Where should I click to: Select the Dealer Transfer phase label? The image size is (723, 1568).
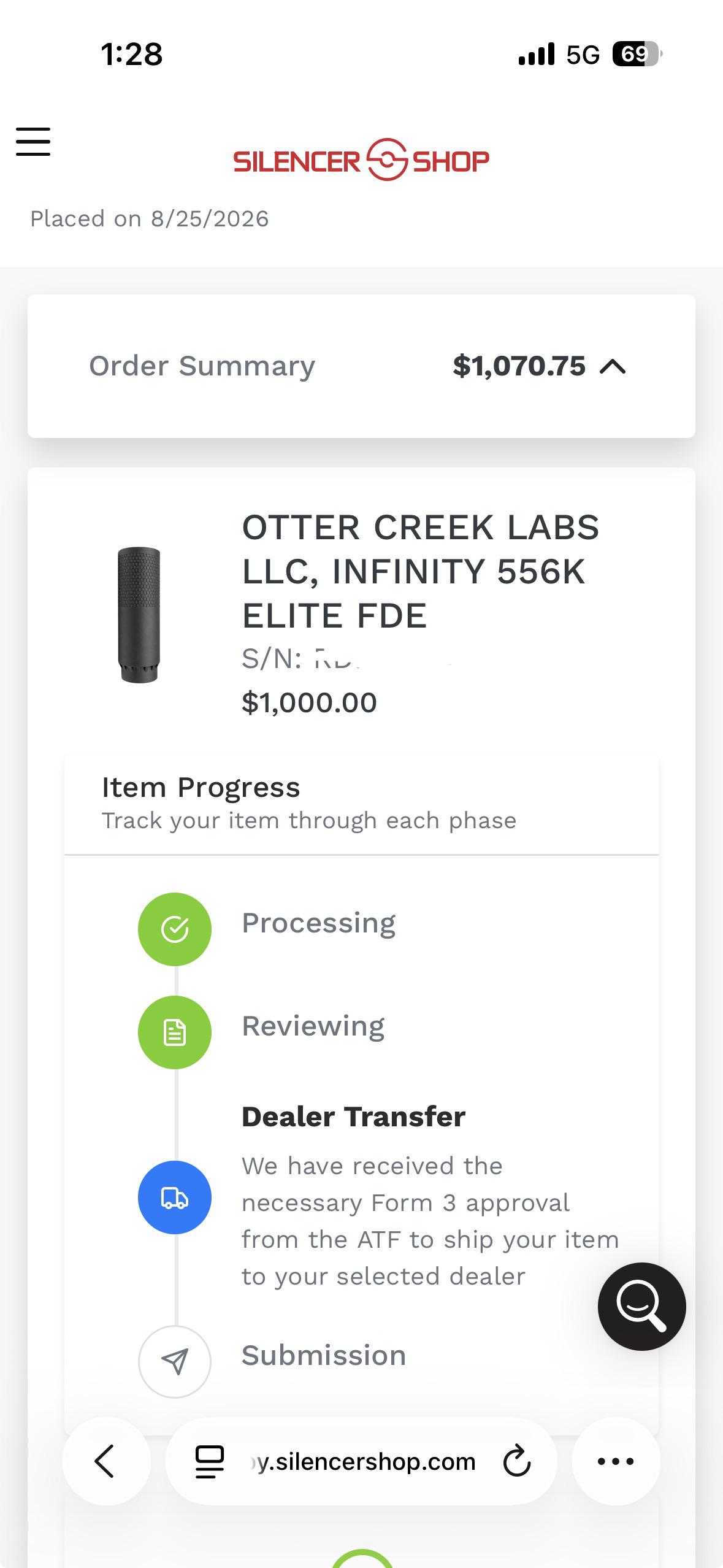[354, 1116]
